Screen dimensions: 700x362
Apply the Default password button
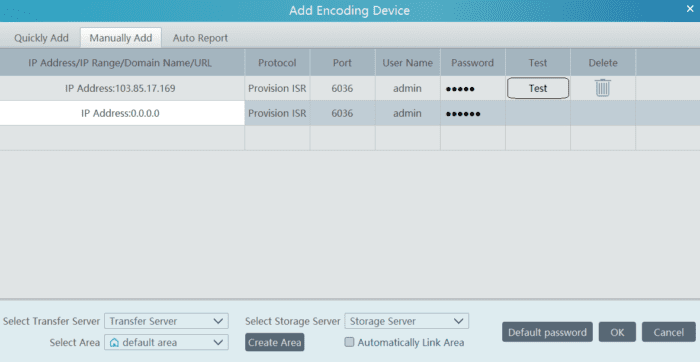(547, 332)
